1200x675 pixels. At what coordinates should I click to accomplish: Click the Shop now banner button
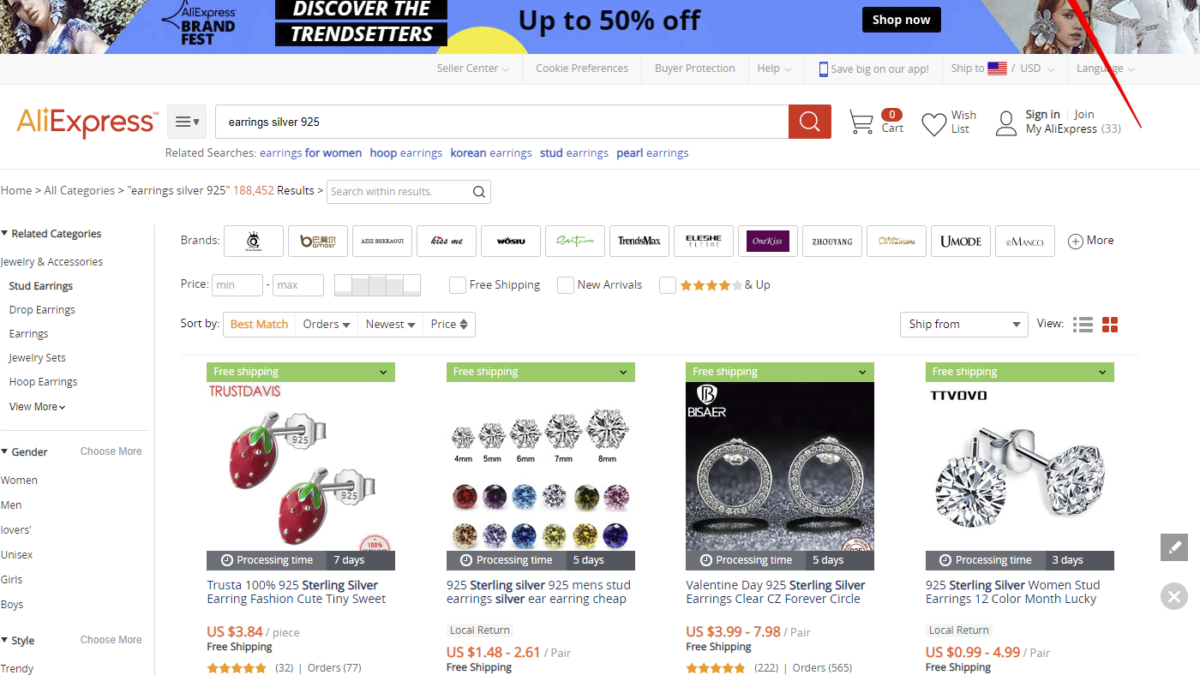pyautogui.click(x=901, y=20)
